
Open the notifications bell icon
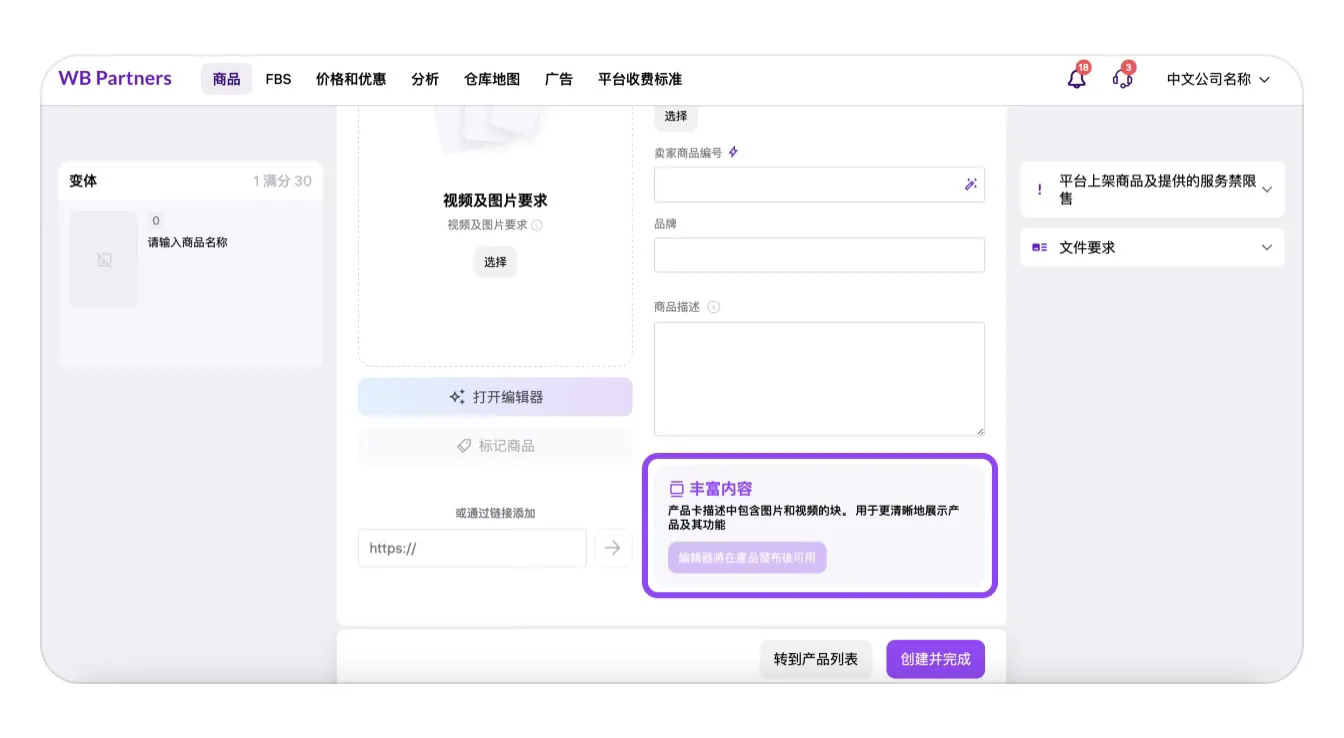point(1076,79)
